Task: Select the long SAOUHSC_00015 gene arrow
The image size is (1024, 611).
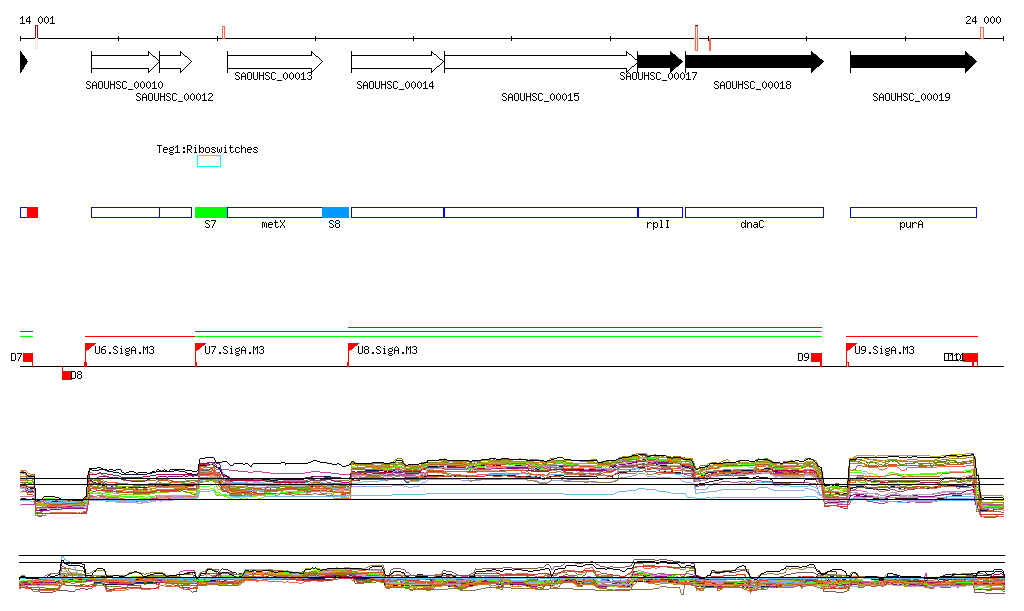Action: tap(540, 62)
